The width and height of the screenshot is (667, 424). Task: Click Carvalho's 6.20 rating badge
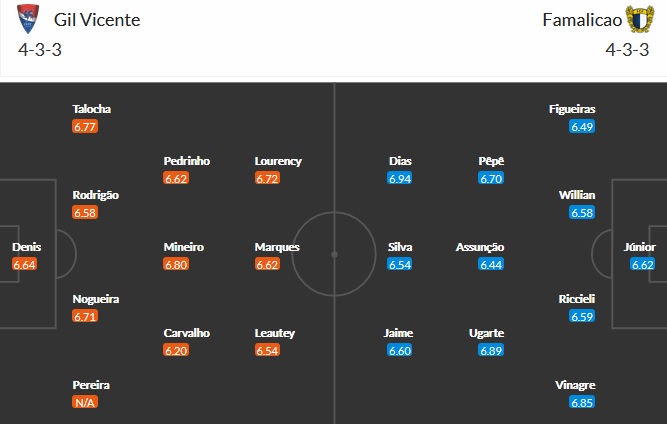(x=176, y=350)
